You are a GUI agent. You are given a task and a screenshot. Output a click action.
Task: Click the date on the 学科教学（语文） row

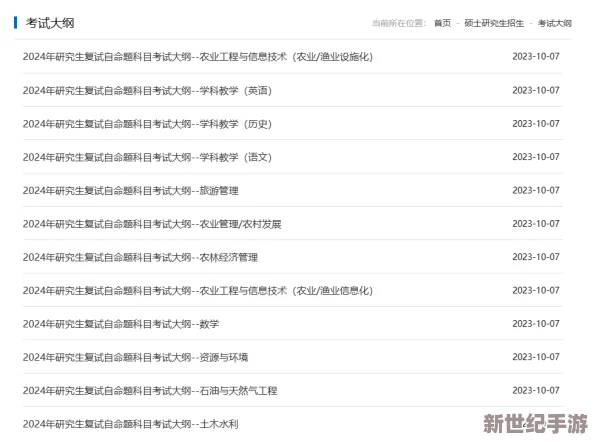pos(536,157)
